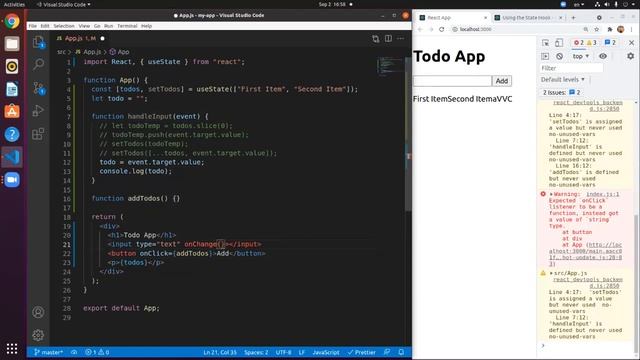Screen dimensions: 640x360
Task: Expand the red Warning error entry
Action: (x=551, y=194)
